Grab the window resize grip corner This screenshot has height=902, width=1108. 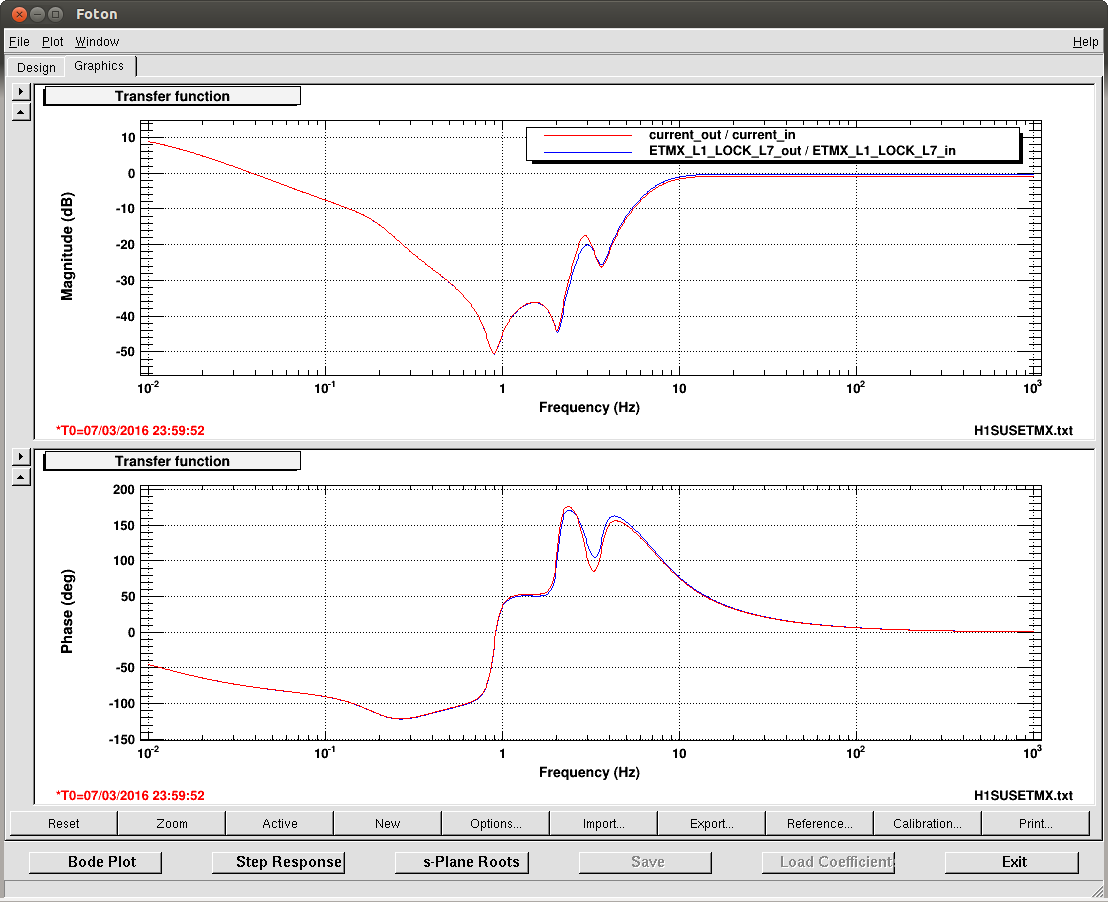coord(1099,893)
